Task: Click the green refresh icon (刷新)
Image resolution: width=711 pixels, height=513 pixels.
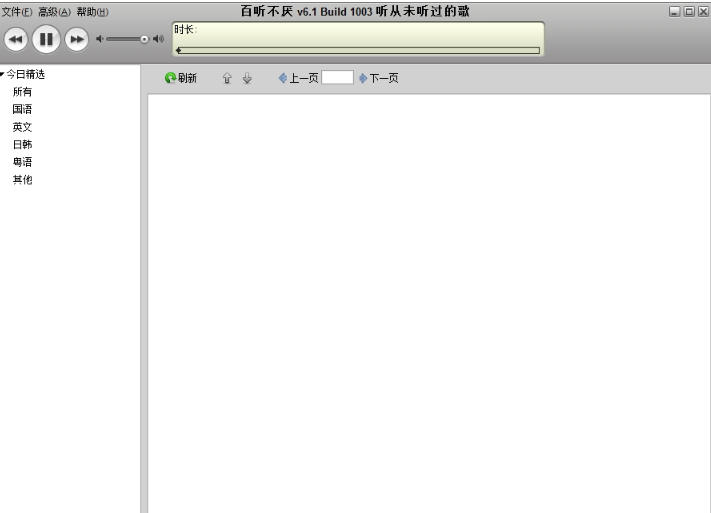Action: pyautogui.click(x=171, y=78)
